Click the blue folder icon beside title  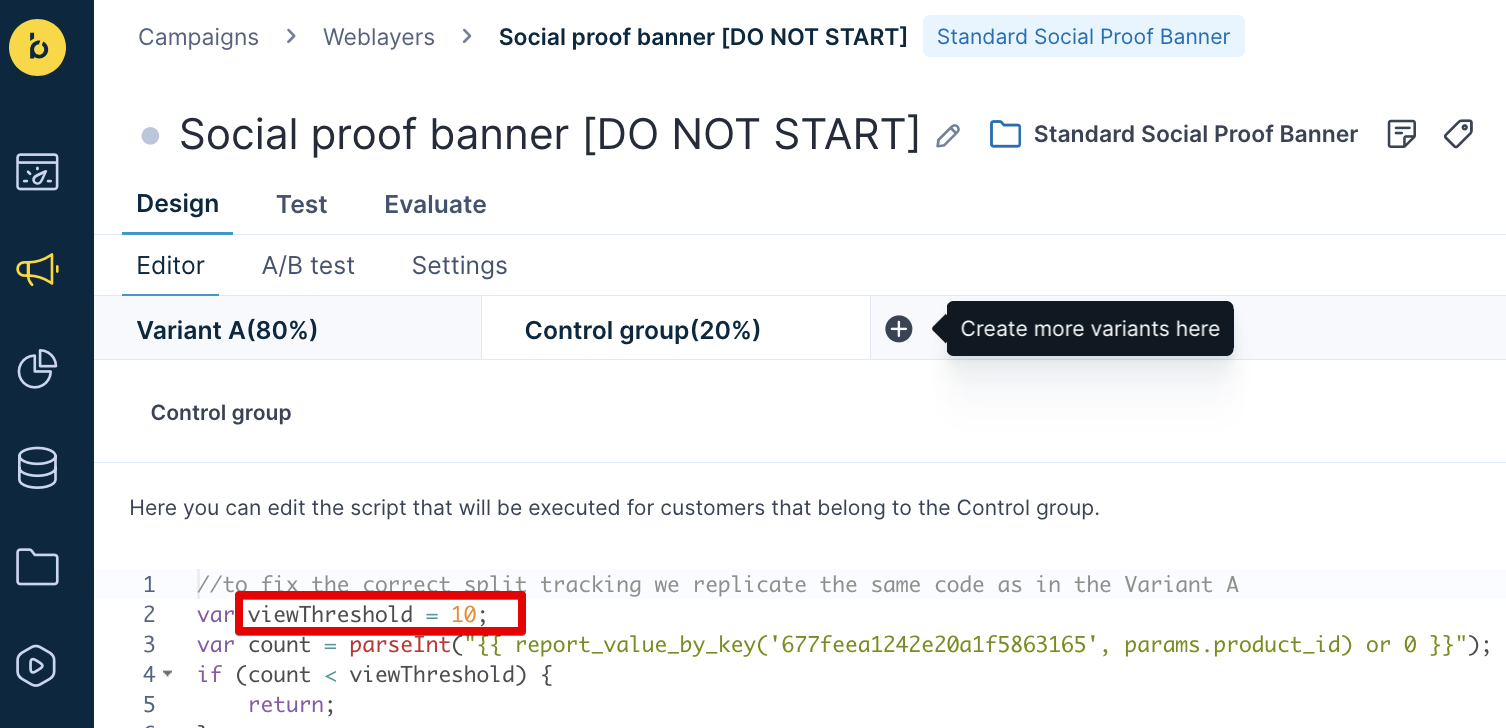[1005, 134]
